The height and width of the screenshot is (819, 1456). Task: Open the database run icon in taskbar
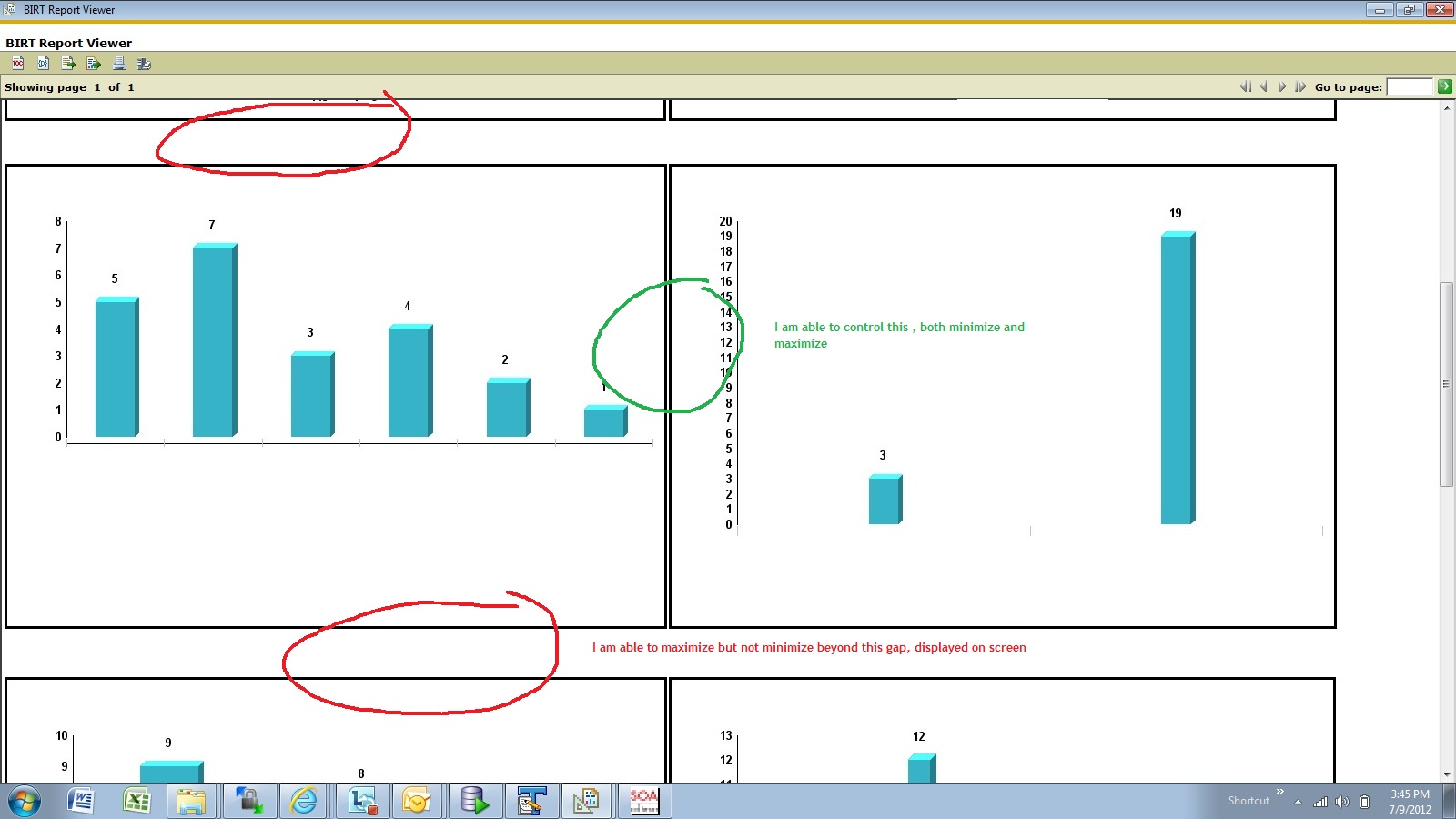[x=474, y=801]
